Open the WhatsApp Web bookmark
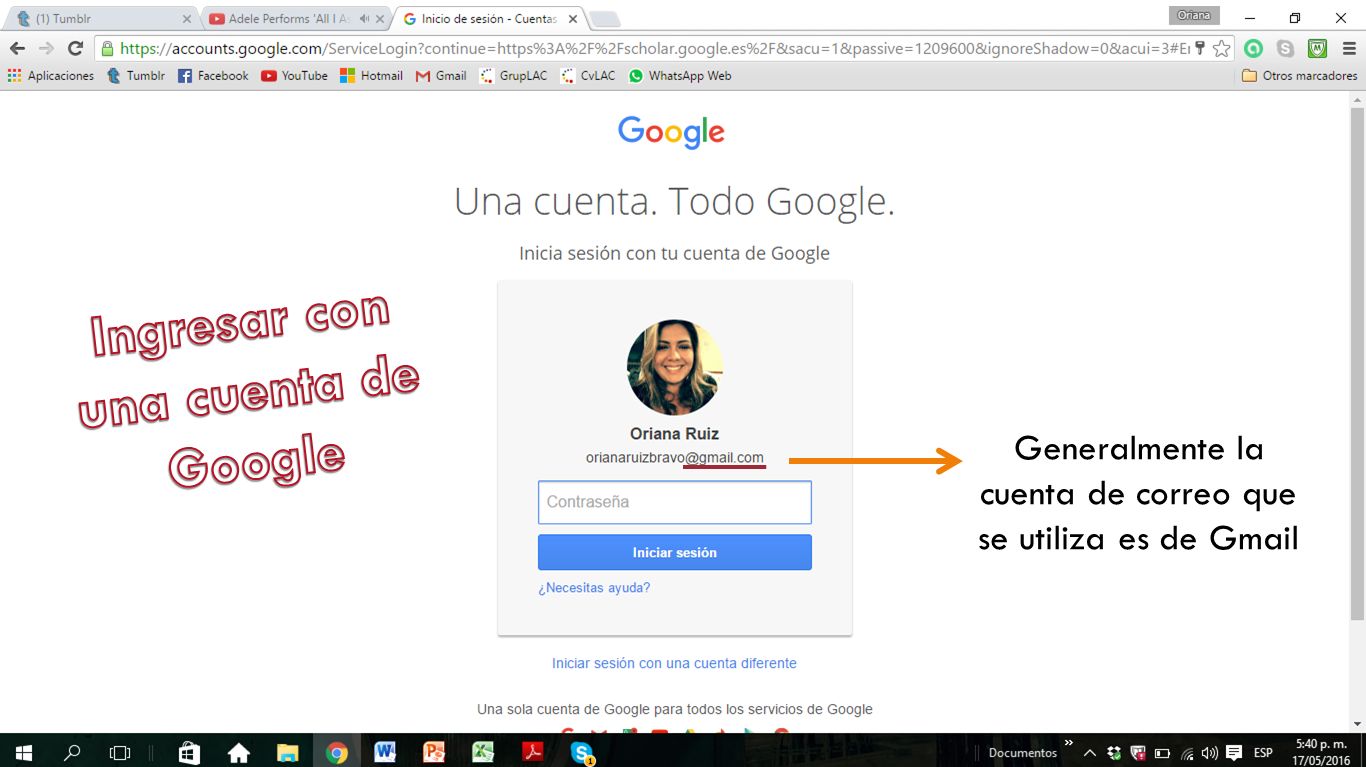 (680, 76)
